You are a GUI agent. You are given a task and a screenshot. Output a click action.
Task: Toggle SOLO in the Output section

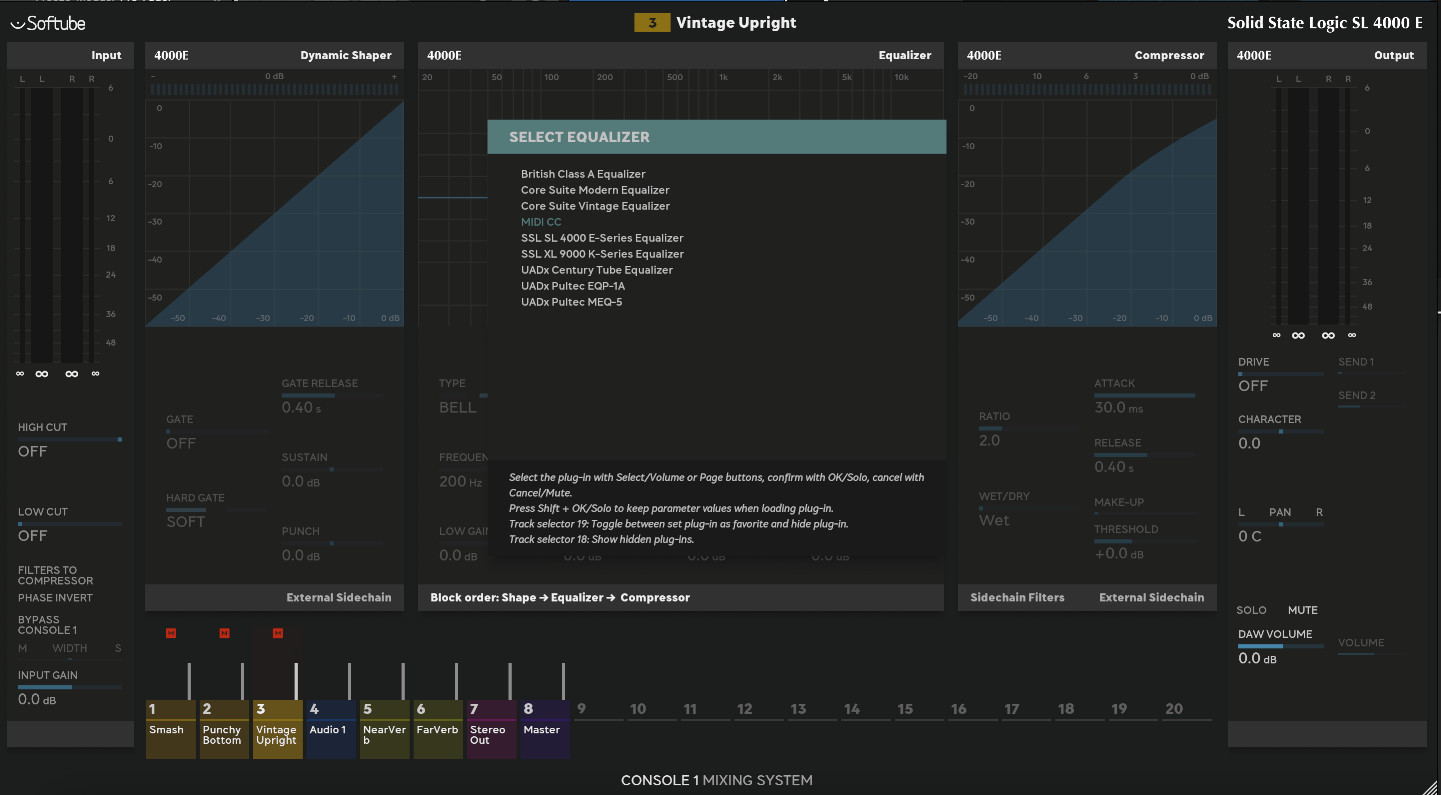coord(1251,610)
